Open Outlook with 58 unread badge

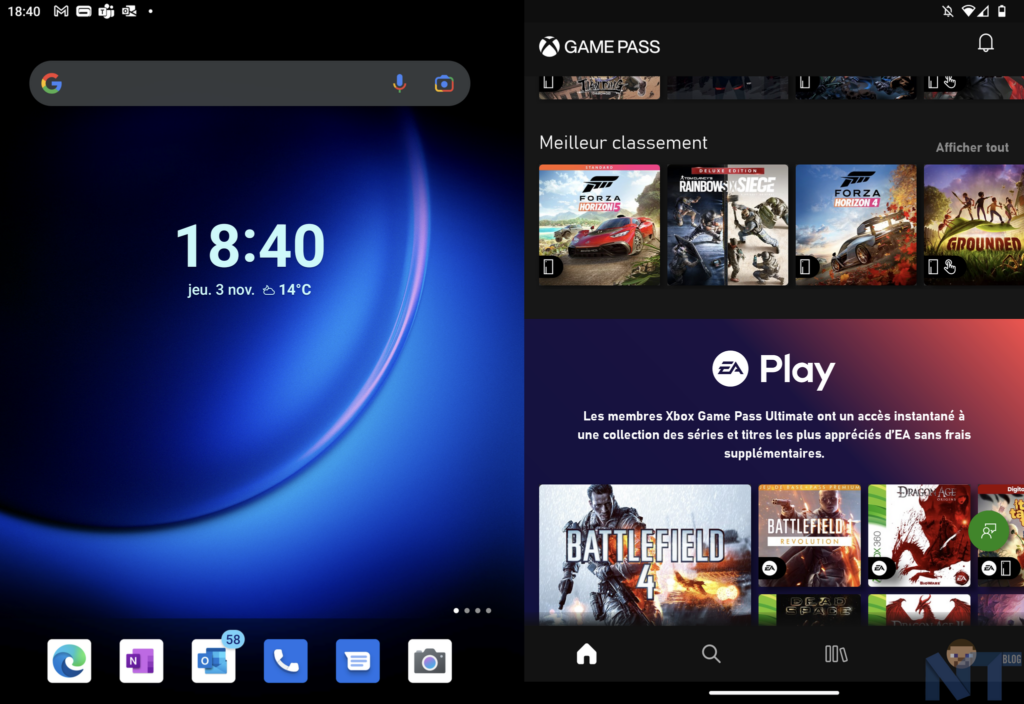pyautogui.click(x=214, y=661)
